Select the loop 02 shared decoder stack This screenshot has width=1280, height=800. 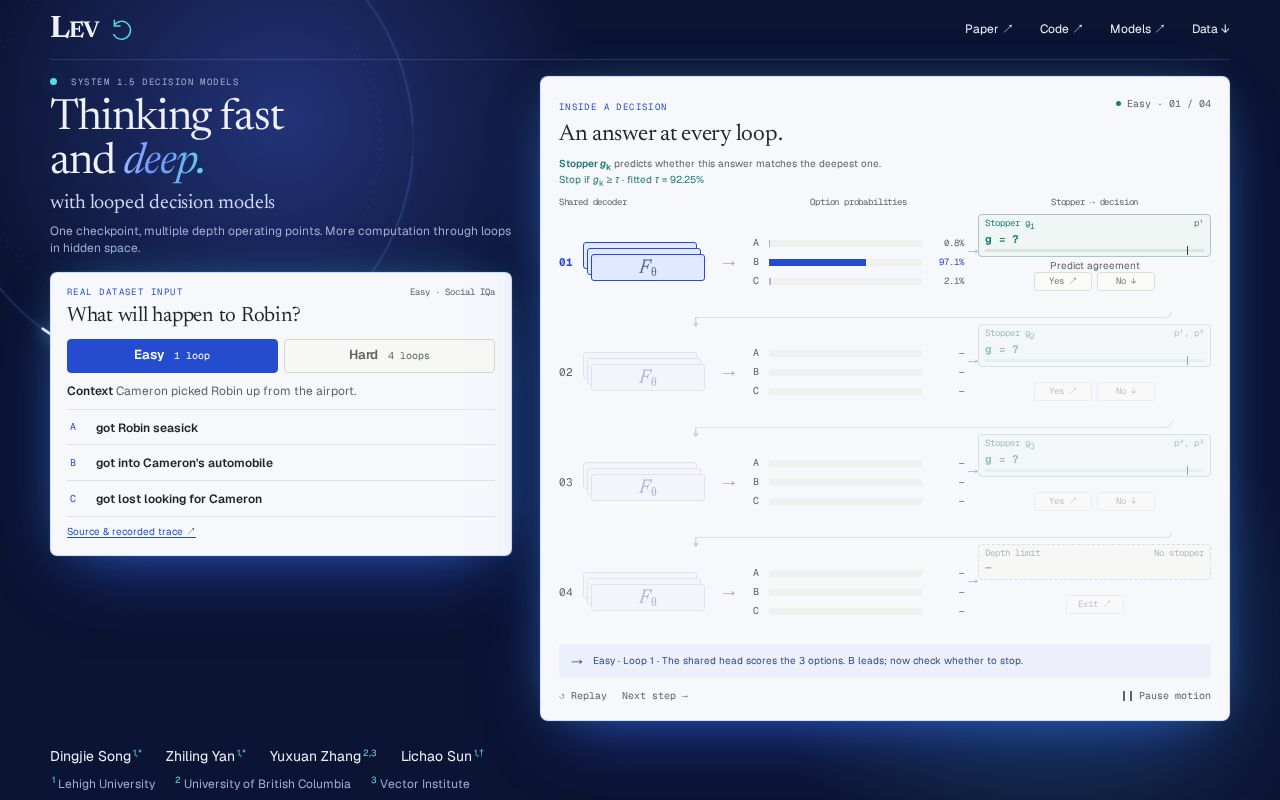click(x=644, y=372)
